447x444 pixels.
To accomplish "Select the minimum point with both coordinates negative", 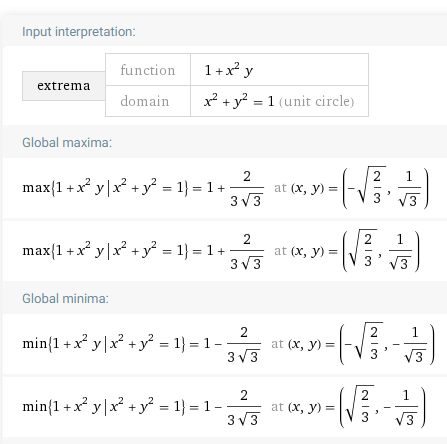I will coord(387,344).
